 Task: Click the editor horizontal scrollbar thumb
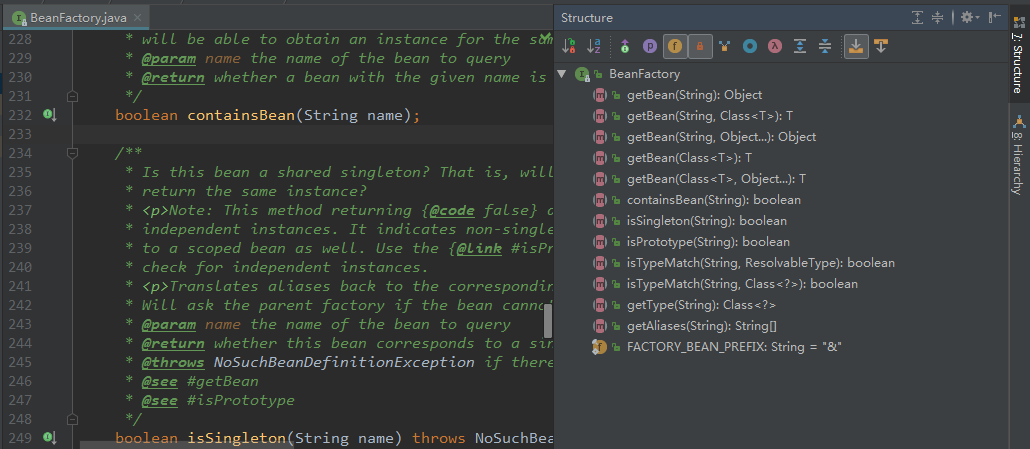(548, 321)
